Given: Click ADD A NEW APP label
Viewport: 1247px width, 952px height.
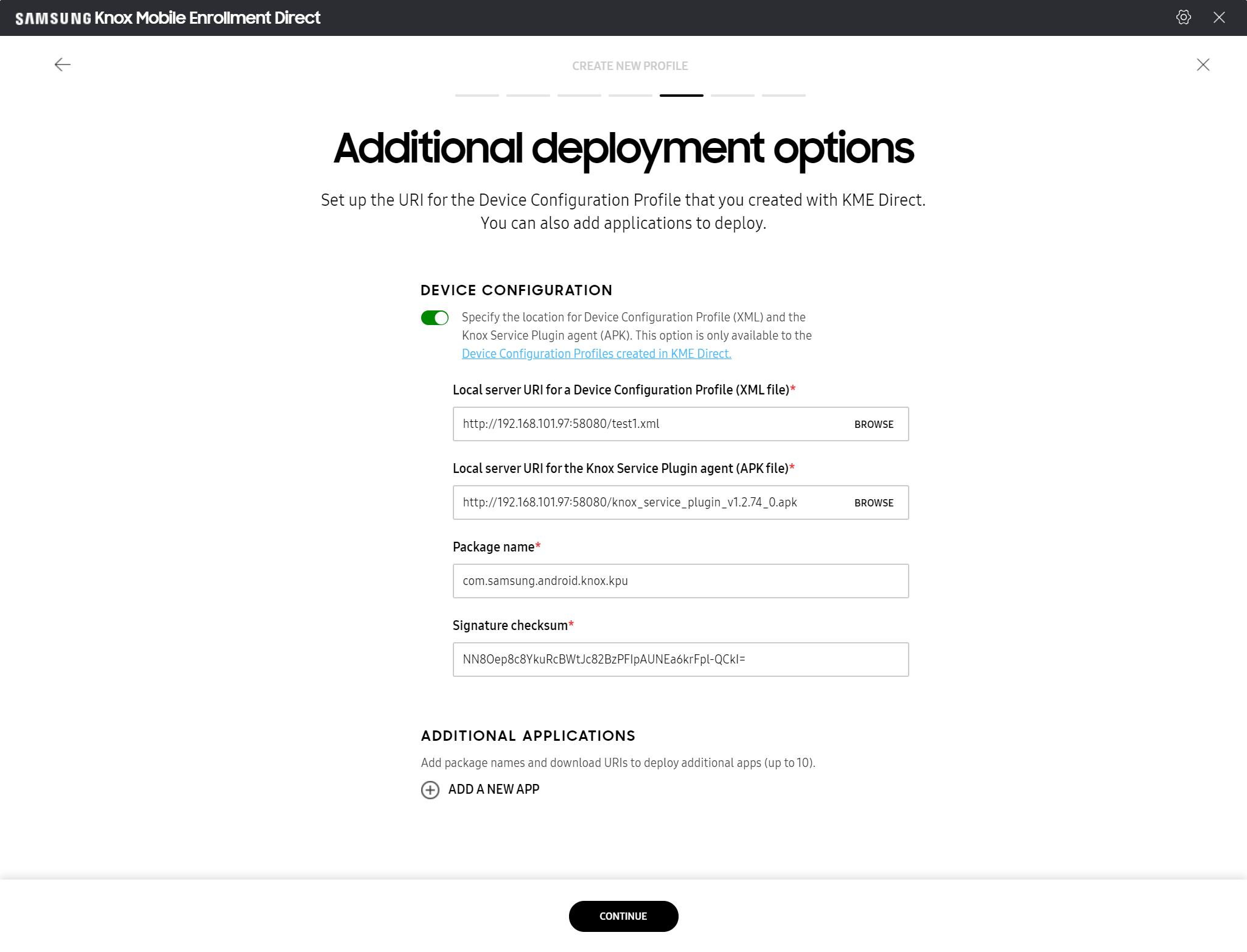Looking at the screenshot, I should pos(494,789).
